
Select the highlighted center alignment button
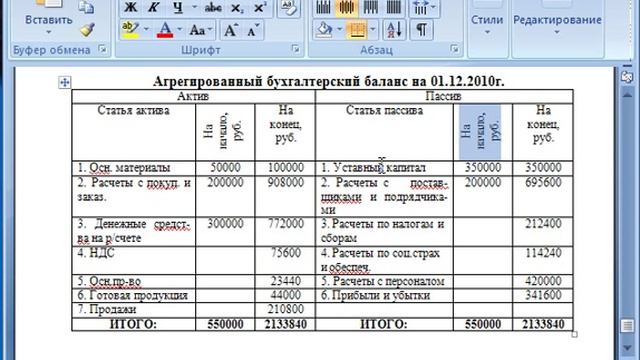pos(347,7)
